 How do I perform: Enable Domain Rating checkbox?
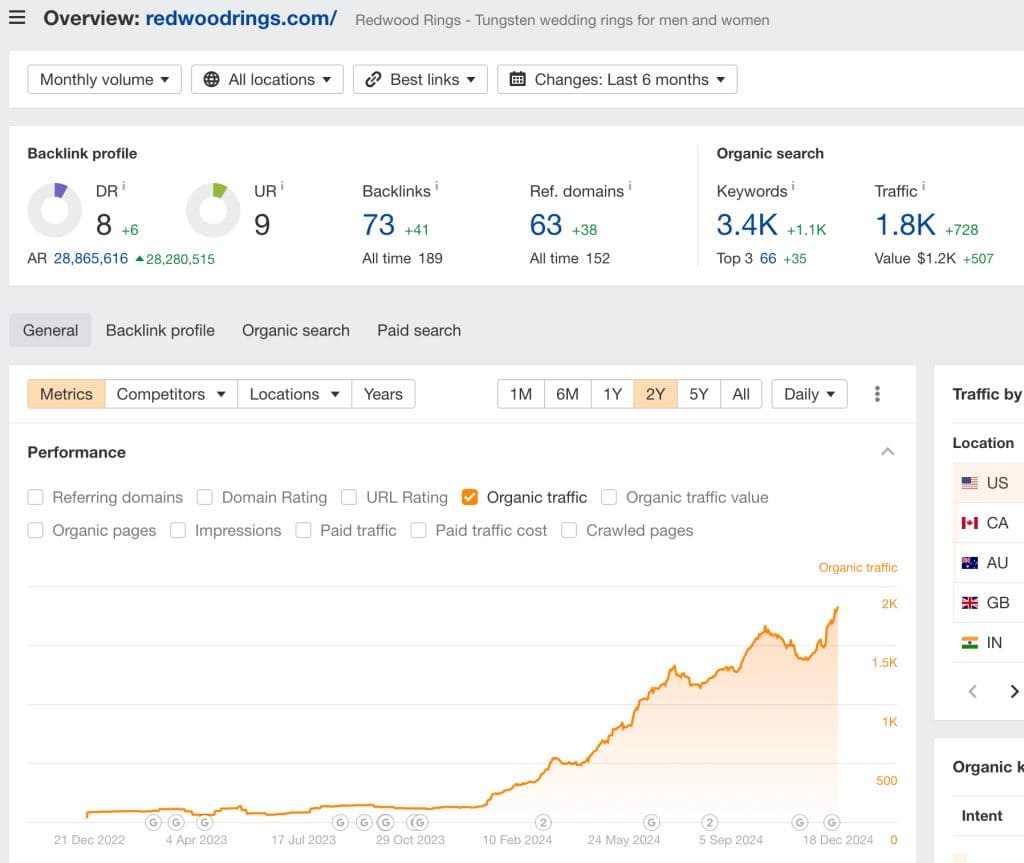tap(205, 497)
